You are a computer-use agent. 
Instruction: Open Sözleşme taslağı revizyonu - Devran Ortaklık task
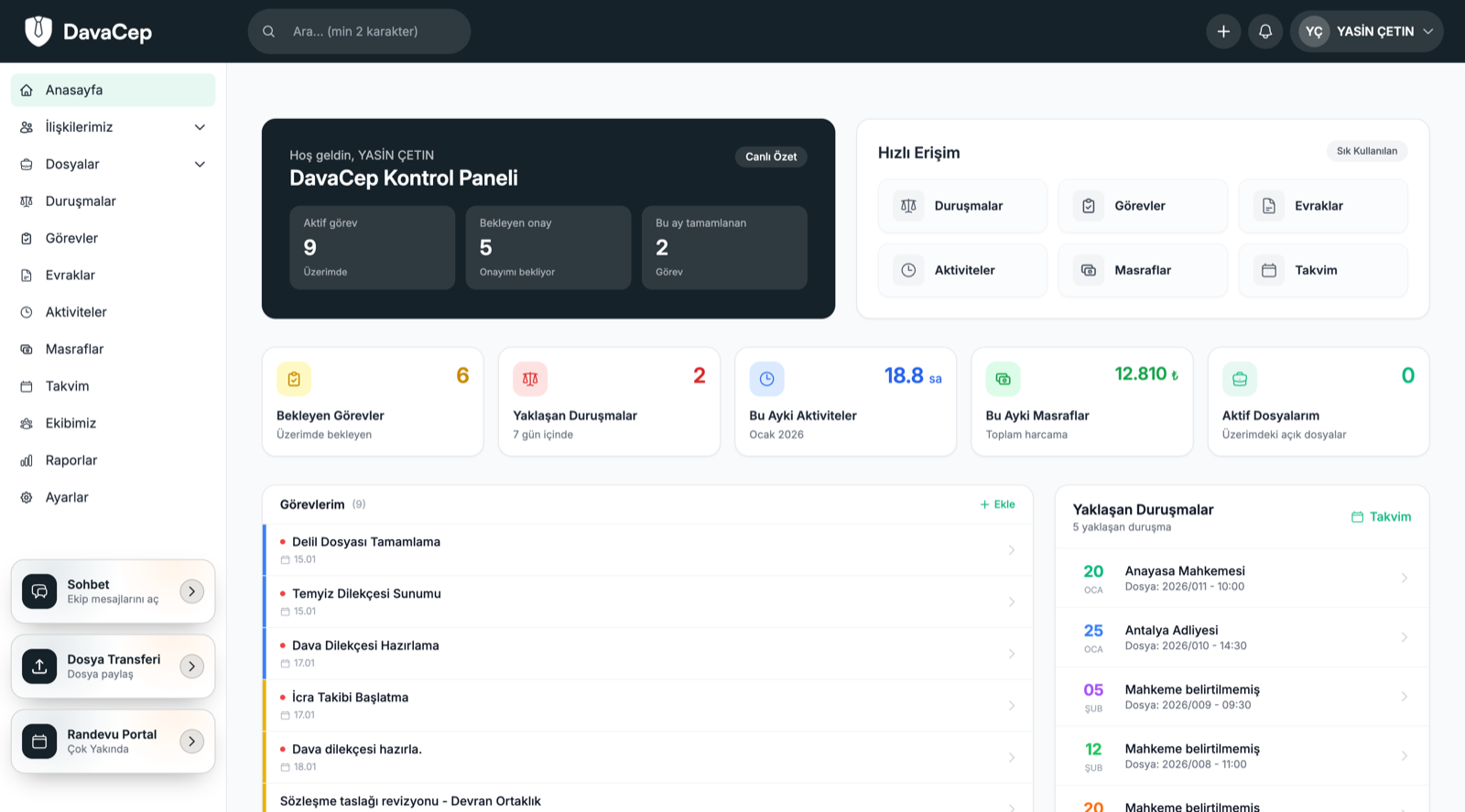(647, 798)
